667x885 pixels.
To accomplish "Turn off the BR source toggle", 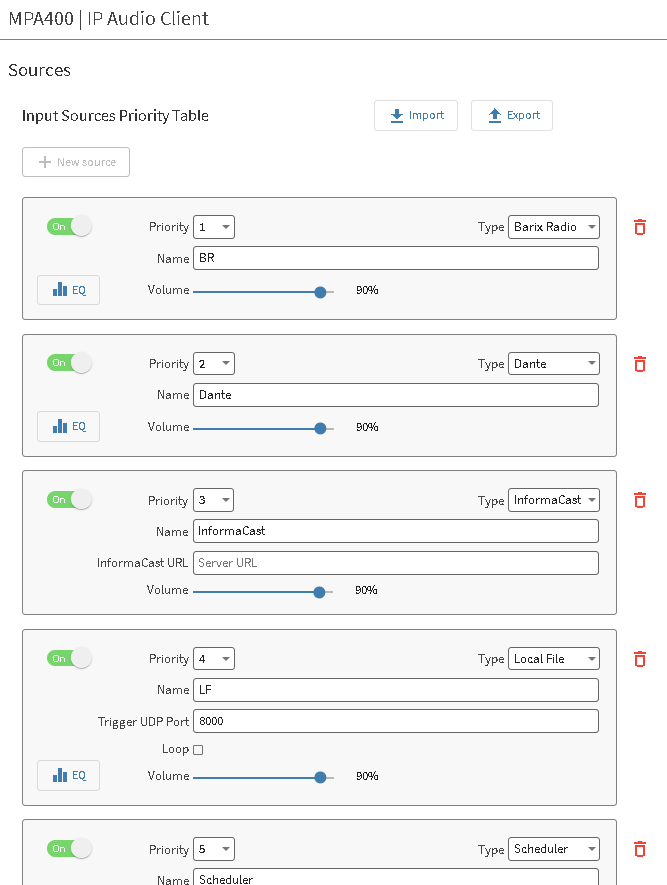I will [x=69, y=226].
